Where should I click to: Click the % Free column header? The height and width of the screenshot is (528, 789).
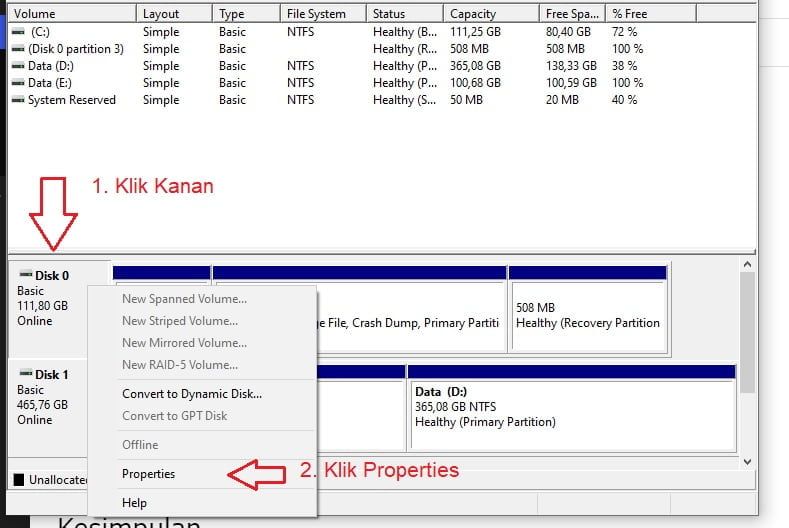pos(651,14)
